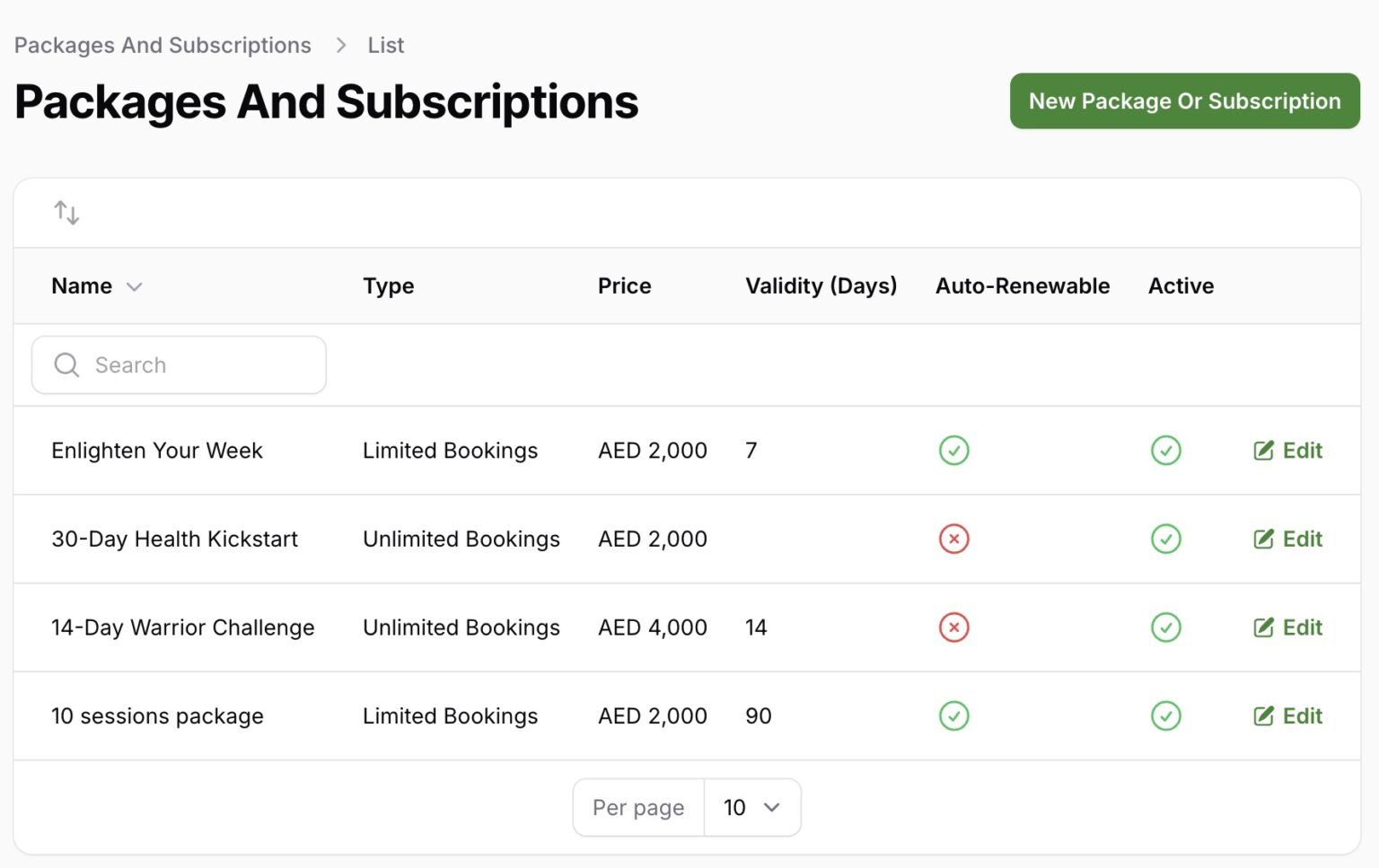Click the chevron next to the Name column header
This screenshot has height=868, width=1379.
135,286
